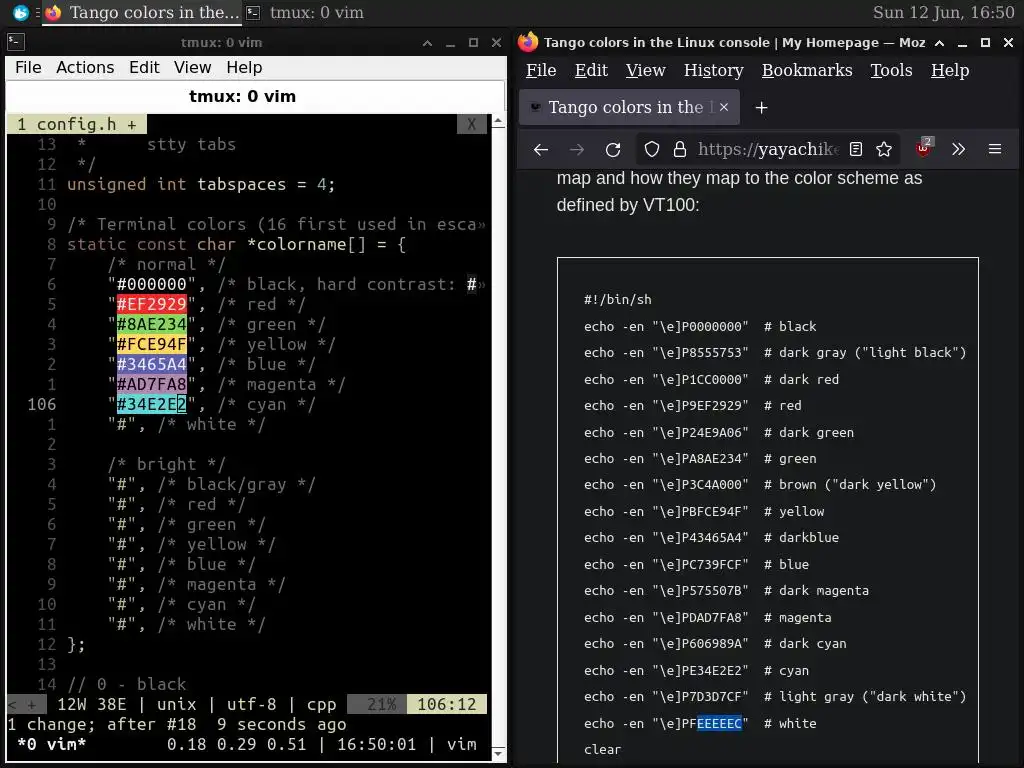Click the cyan #34E2E2 color value

tap(152, 404)
